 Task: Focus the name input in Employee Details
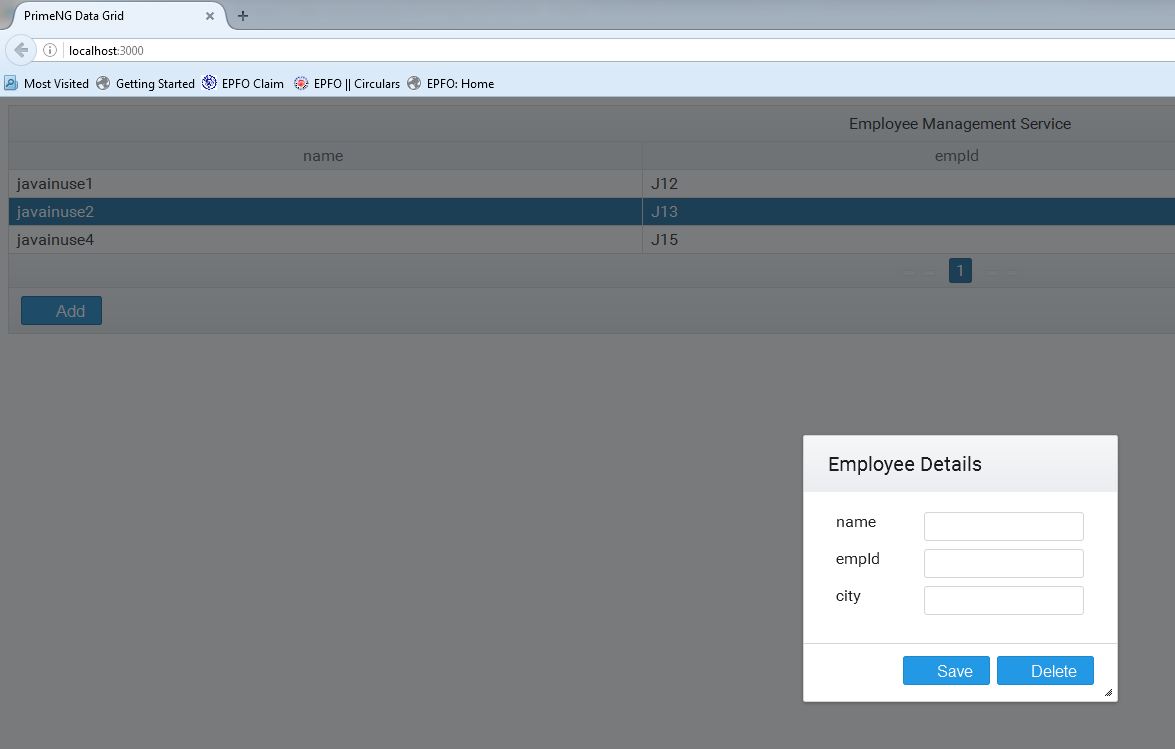(1003, 527)
